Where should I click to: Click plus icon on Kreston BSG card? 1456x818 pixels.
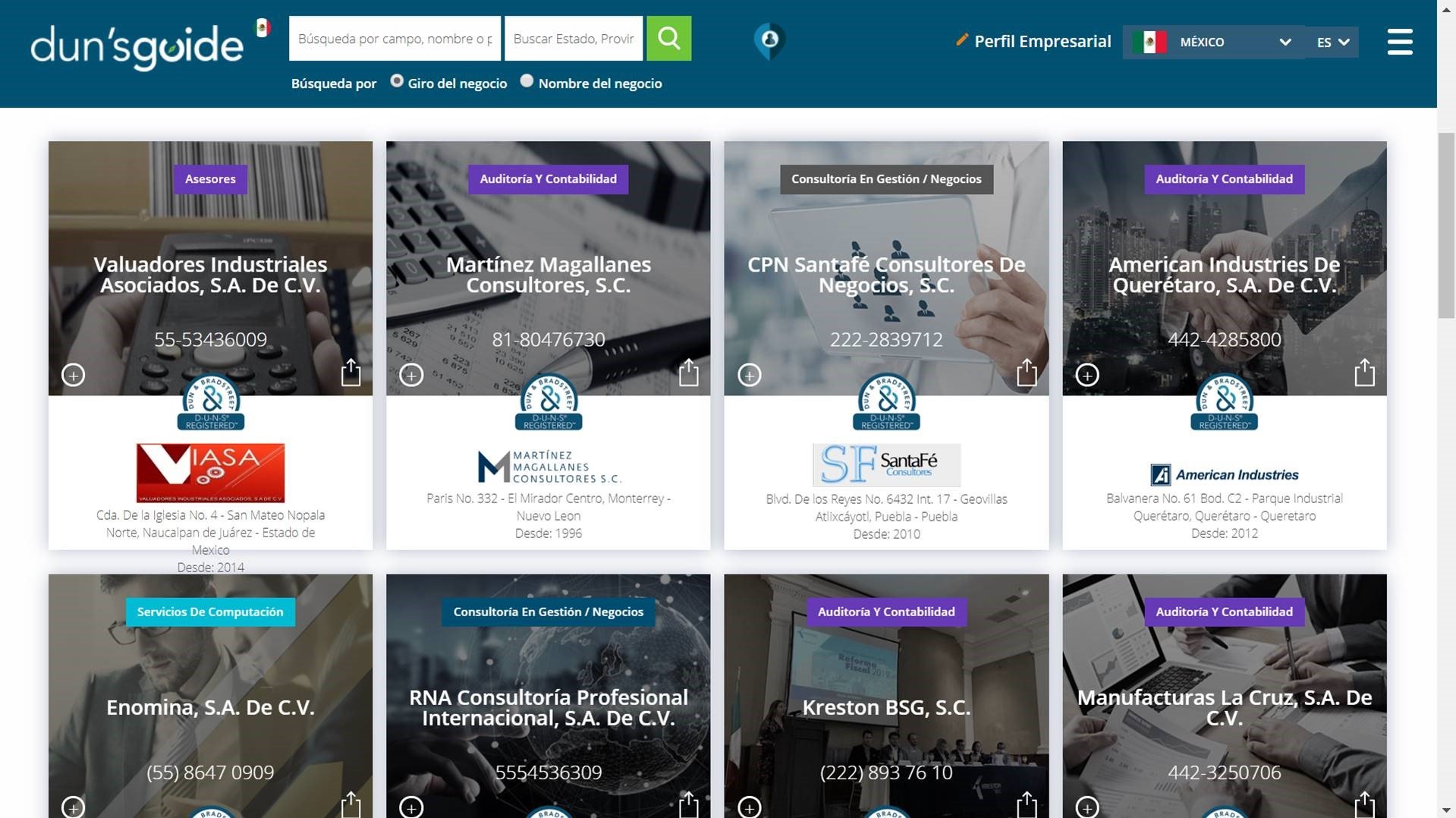[x=750, y=807]
